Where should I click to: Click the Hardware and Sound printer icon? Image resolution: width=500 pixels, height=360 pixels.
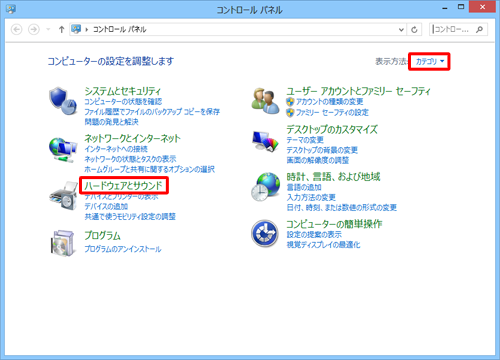(63, 196)
